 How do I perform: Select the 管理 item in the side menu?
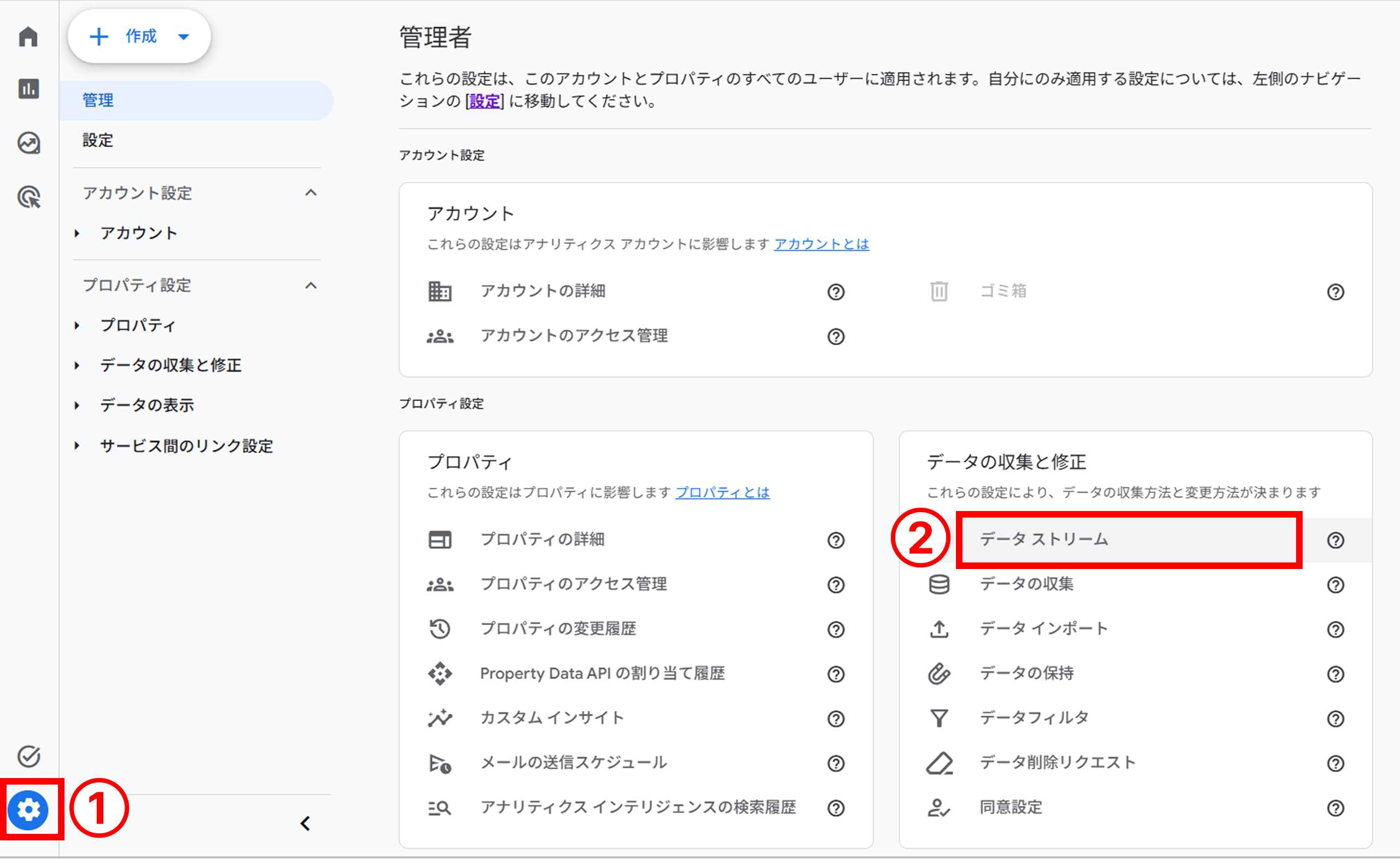(196, 101)
